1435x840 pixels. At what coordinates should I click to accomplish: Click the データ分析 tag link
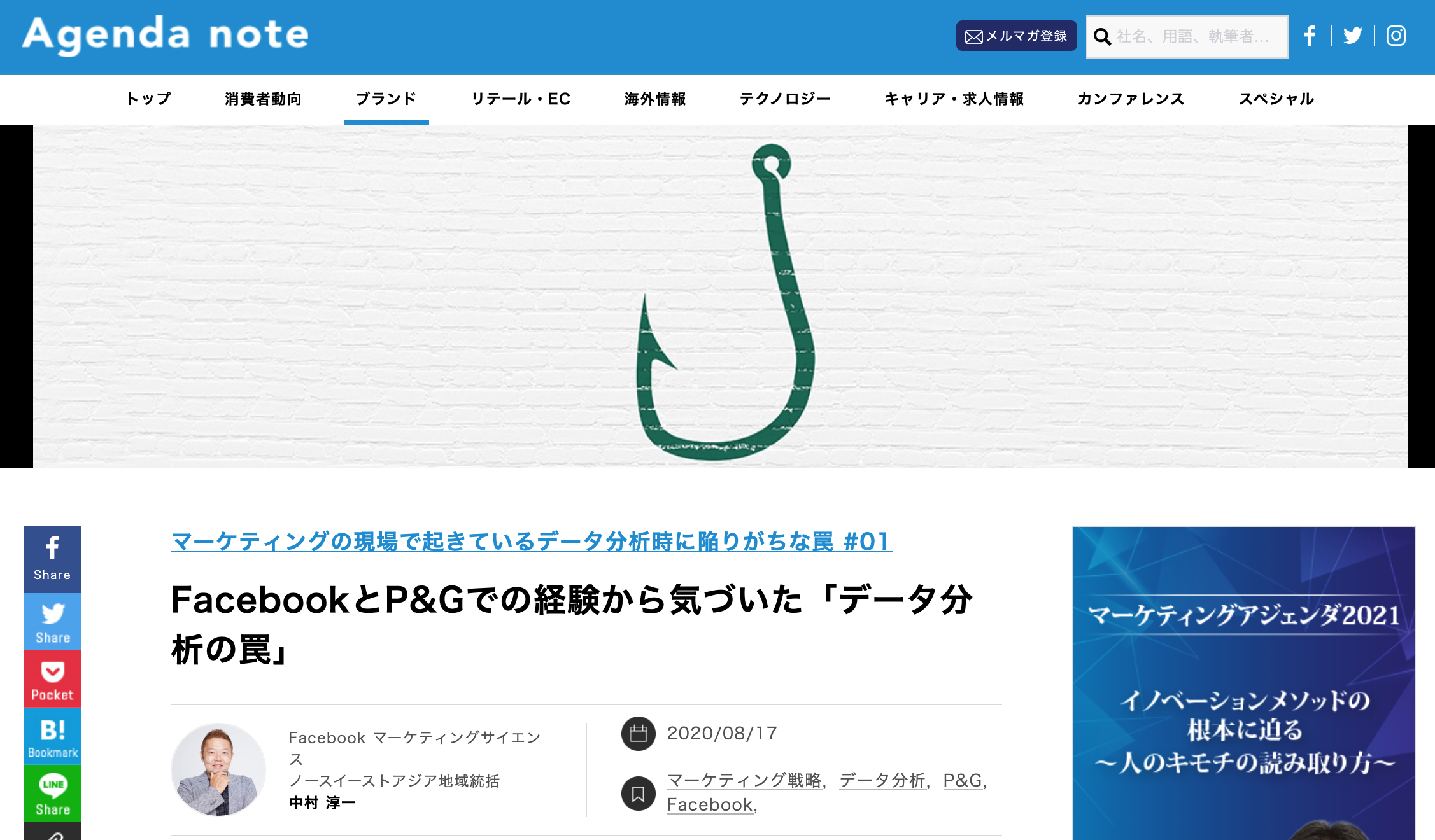(x=882, y=780)
